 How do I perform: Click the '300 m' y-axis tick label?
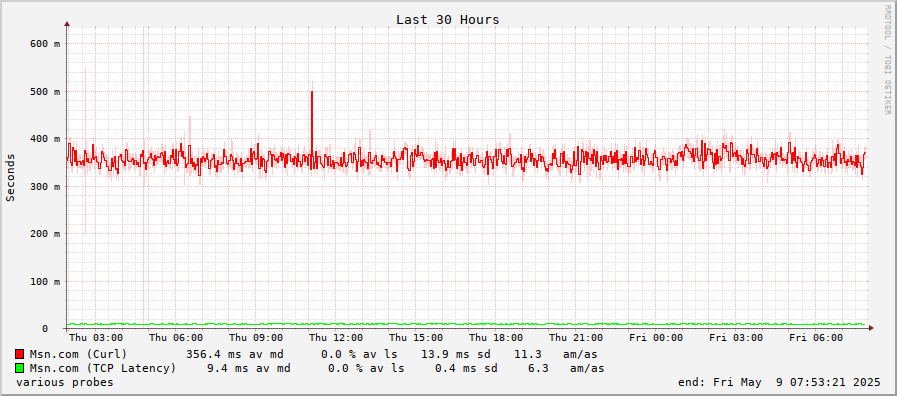(45, 187)
